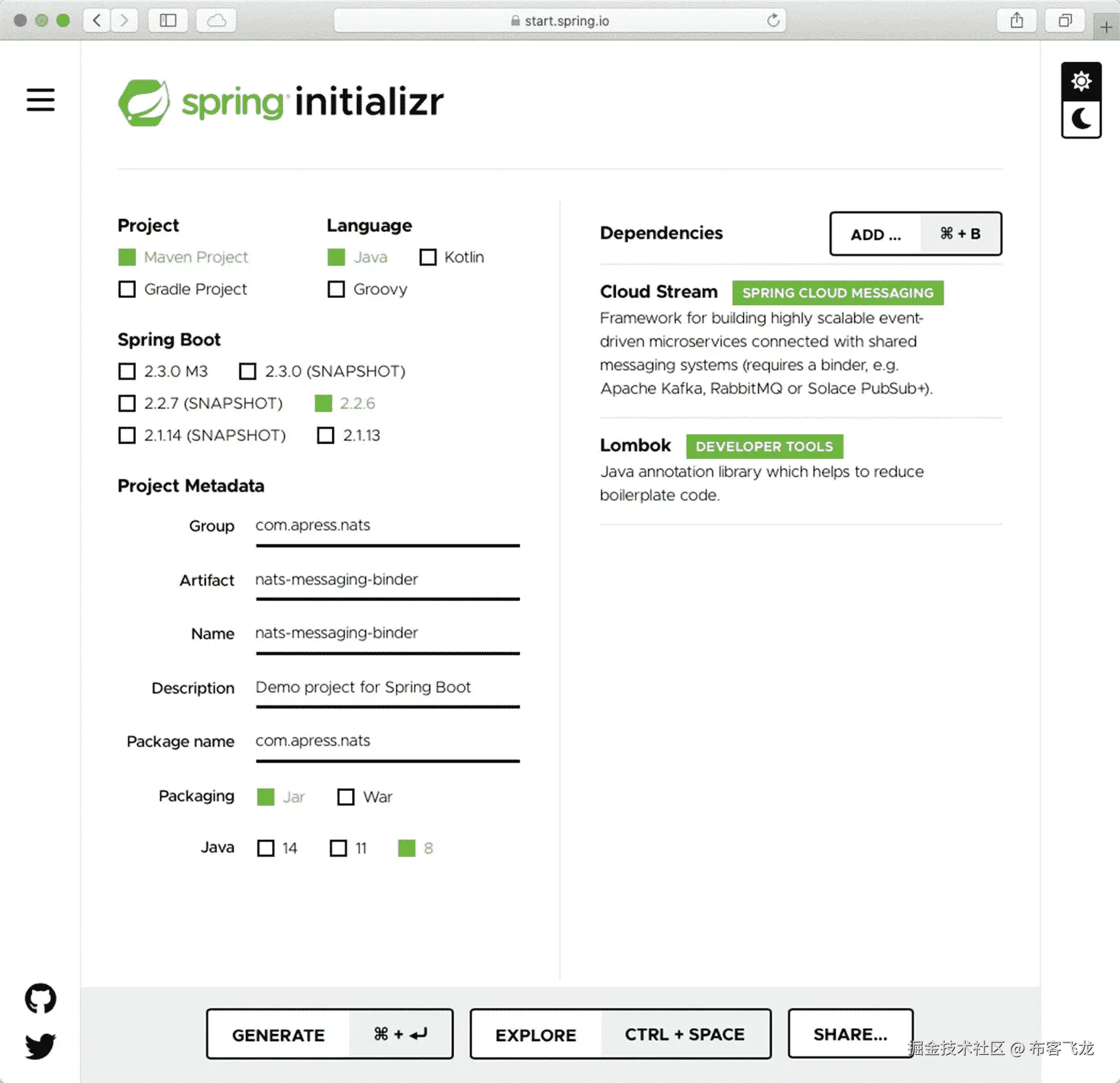Click the EXPLORE button
The height and width of the screenshot is (1083, 1120).
pos(535,1034)
